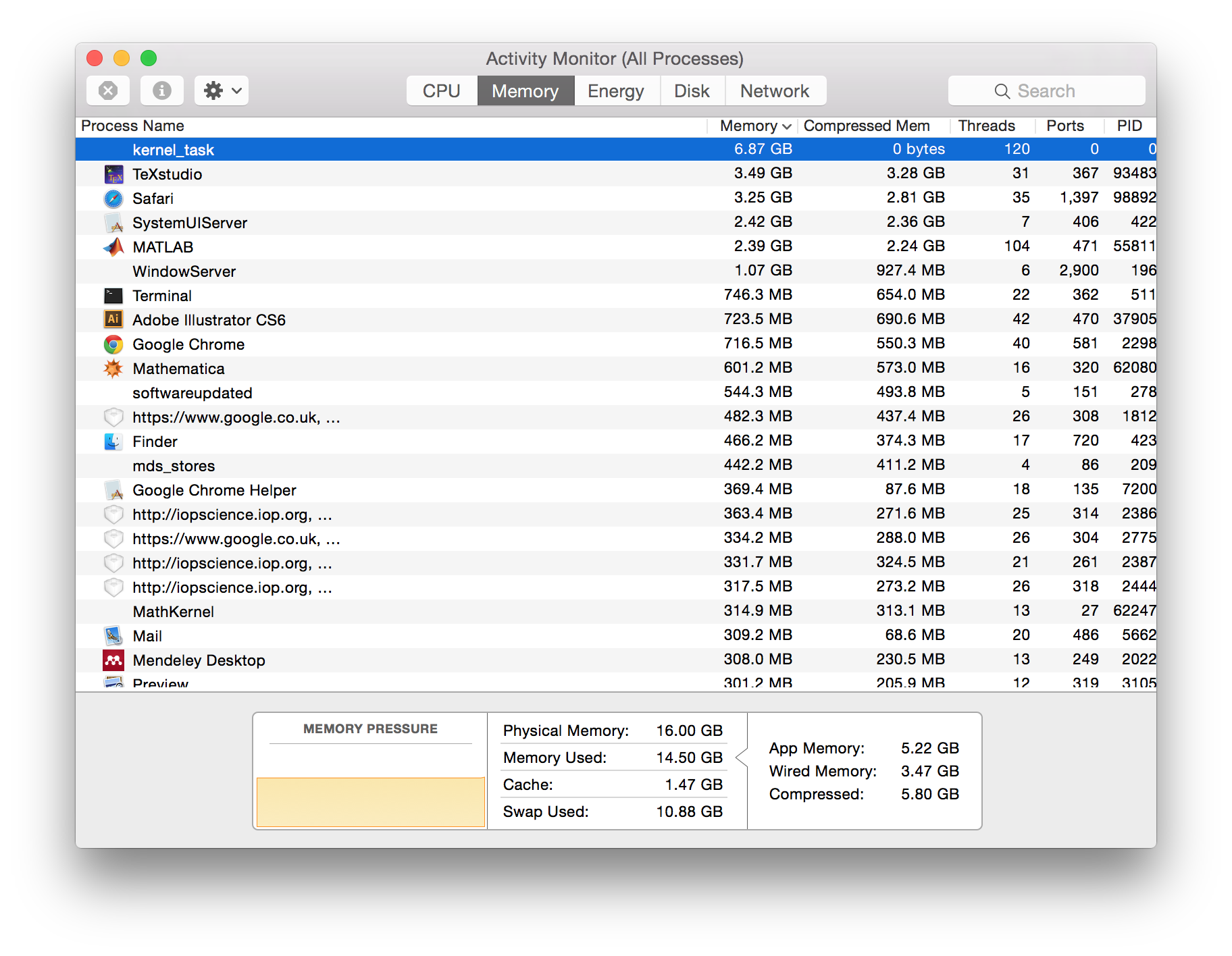The width and height of the screenshot is (1232, 956).
Task: Click the Safari compass icon
Action: click(x=113, y=198)
